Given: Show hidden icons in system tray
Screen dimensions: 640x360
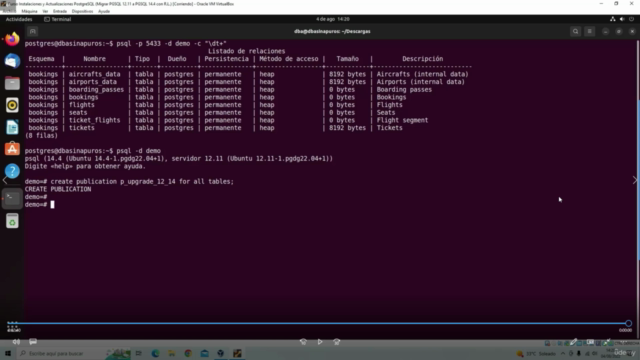Looking at the screenshot, I should click(x=563, y=353).
